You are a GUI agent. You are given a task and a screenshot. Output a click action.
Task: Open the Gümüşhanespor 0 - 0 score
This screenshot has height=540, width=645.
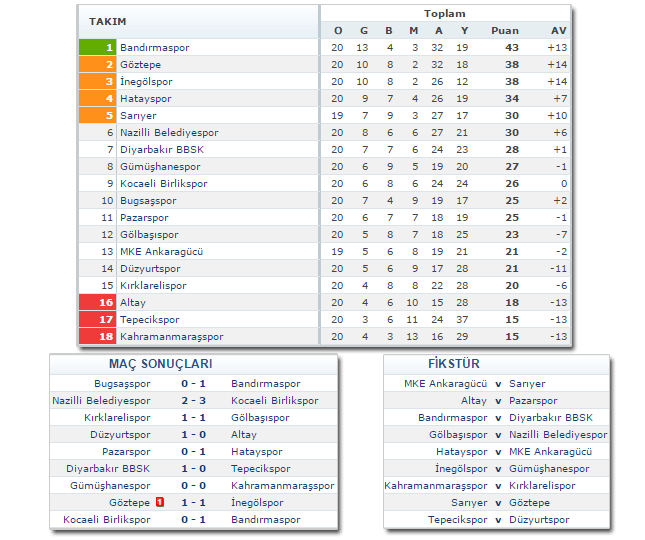(193, 486)
